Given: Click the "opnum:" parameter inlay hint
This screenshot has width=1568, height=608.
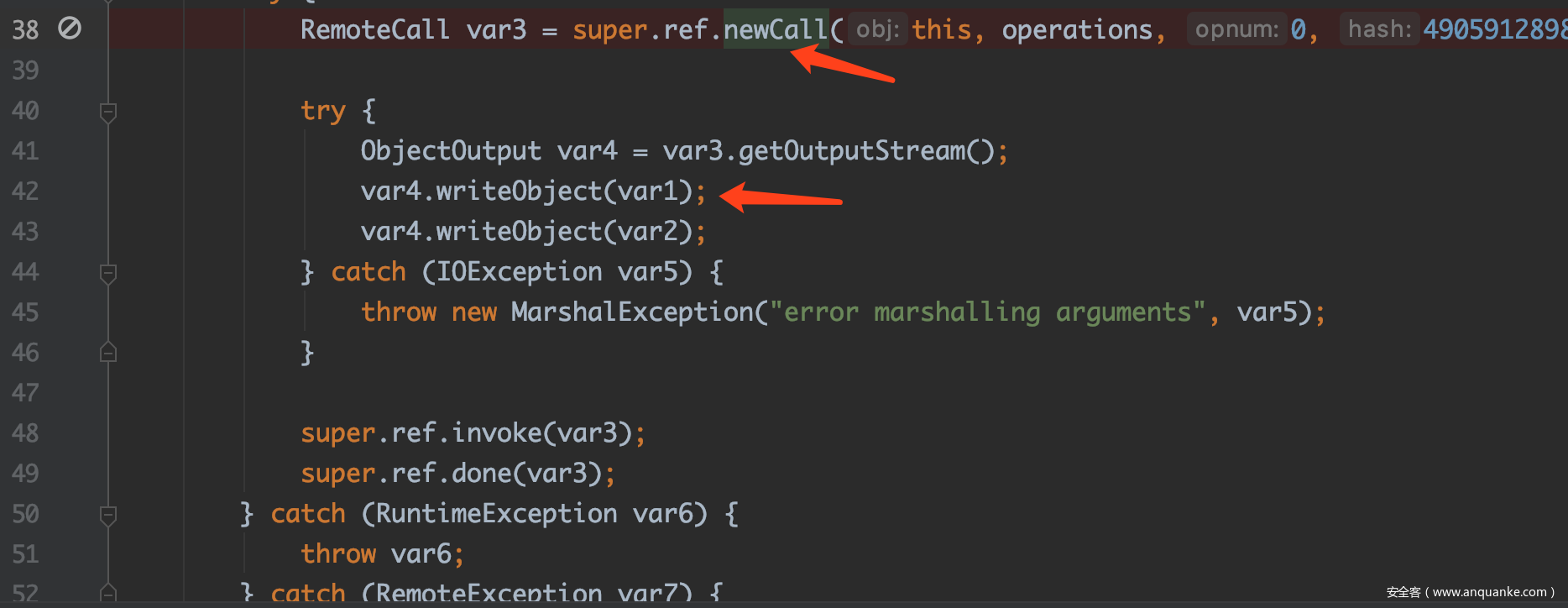Looking at the screenshot, I should pyautogui.click(x=1236, y=30).
